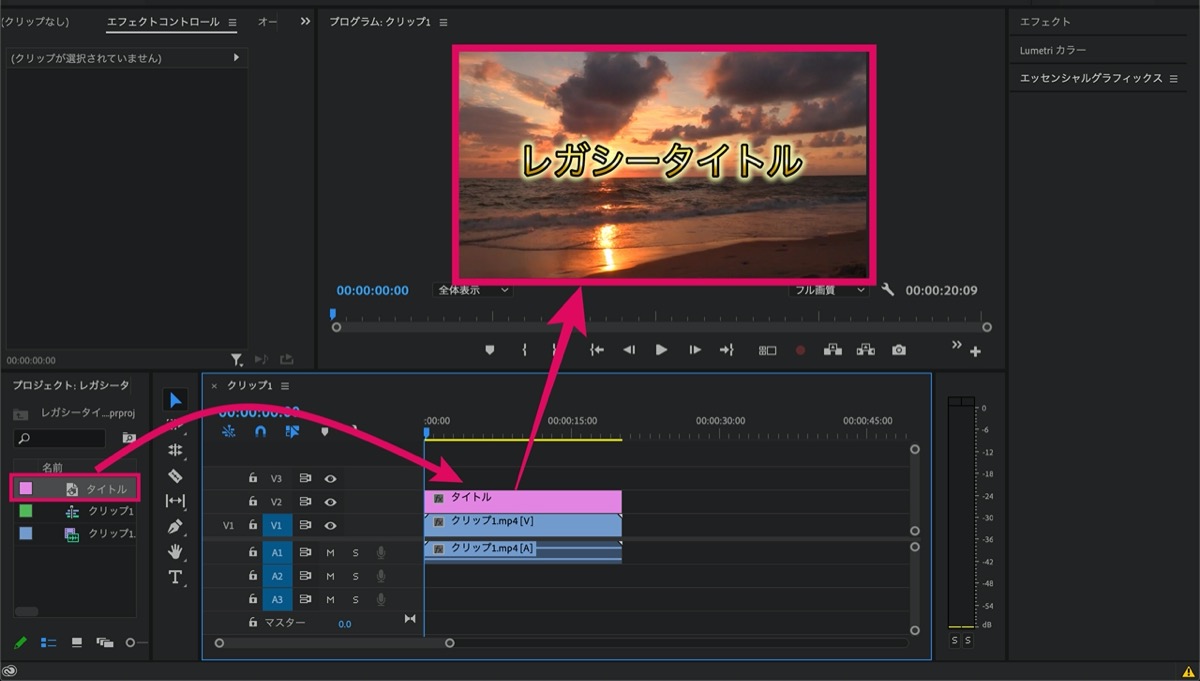
Task: Hide track V1 with eye icon
Action: (330, 525)
